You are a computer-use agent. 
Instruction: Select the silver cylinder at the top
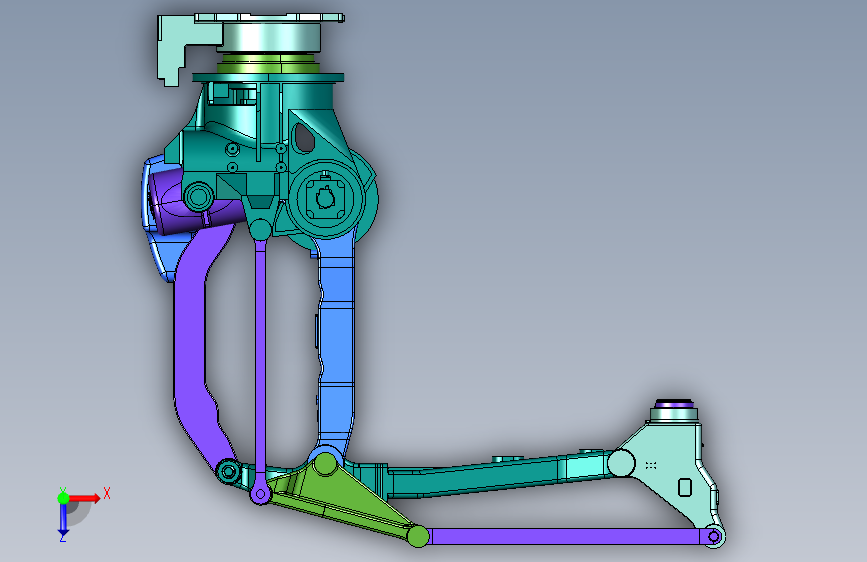[271, 37]
